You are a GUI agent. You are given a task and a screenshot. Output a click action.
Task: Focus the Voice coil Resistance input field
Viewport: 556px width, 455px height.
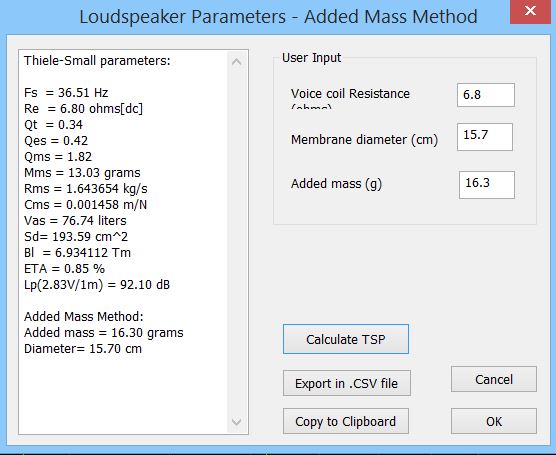[x=486, y=95]
